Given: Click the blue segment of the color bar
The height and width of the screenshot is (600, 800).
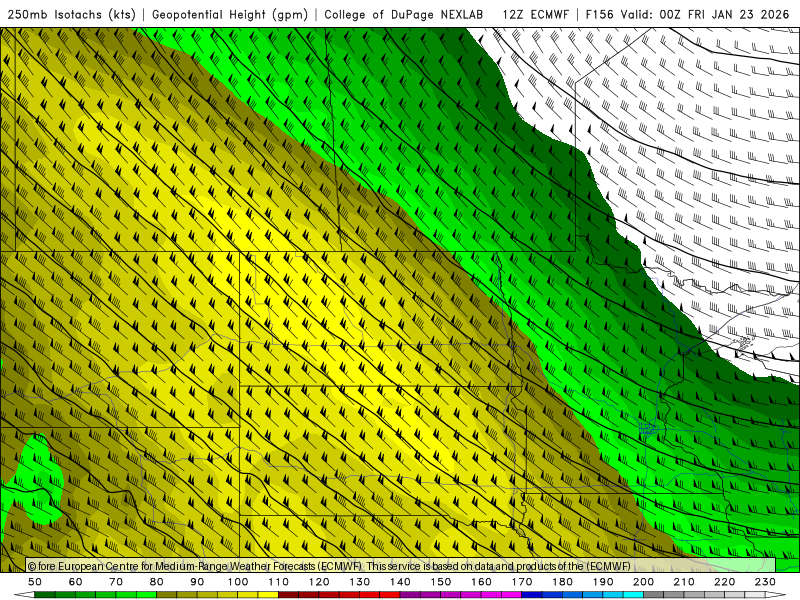Looking at the screenshot, I should tap(583, 595).
